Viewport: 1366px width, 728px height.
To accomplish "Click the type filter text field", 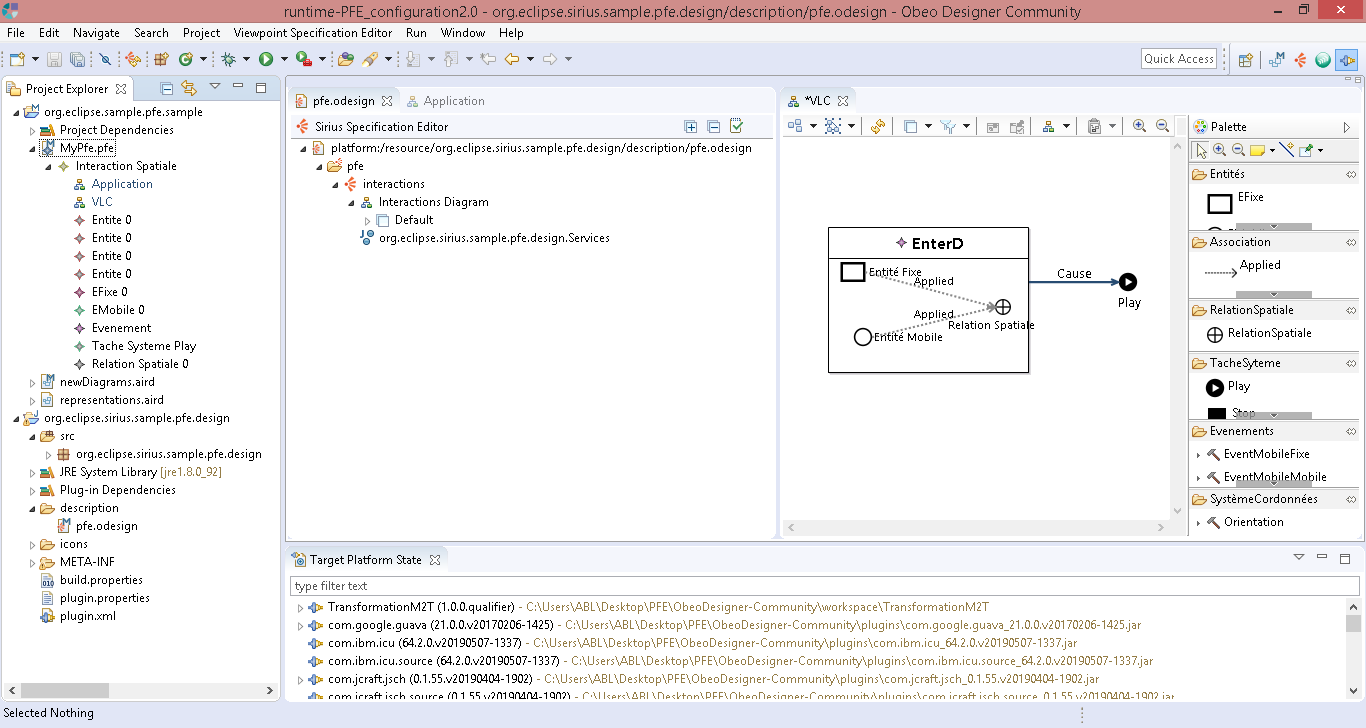I will [x=824, y=586].
